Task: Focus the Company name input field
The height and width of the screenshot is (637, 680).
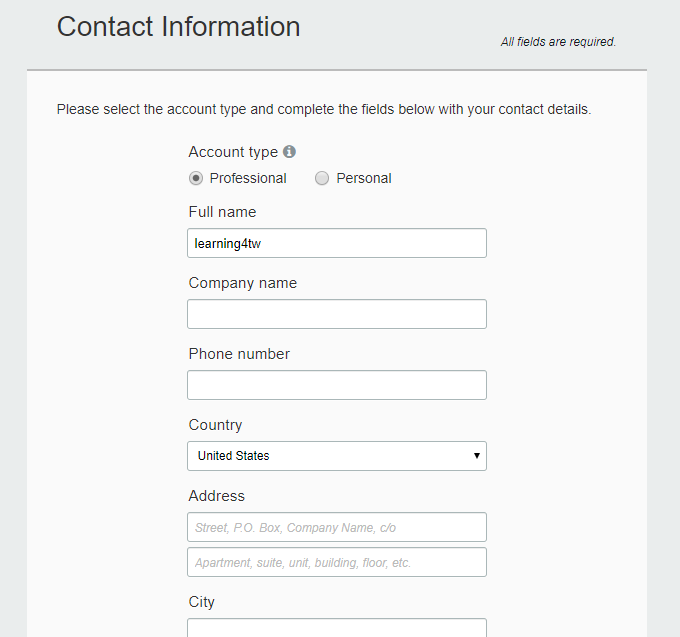Action: 337,314
